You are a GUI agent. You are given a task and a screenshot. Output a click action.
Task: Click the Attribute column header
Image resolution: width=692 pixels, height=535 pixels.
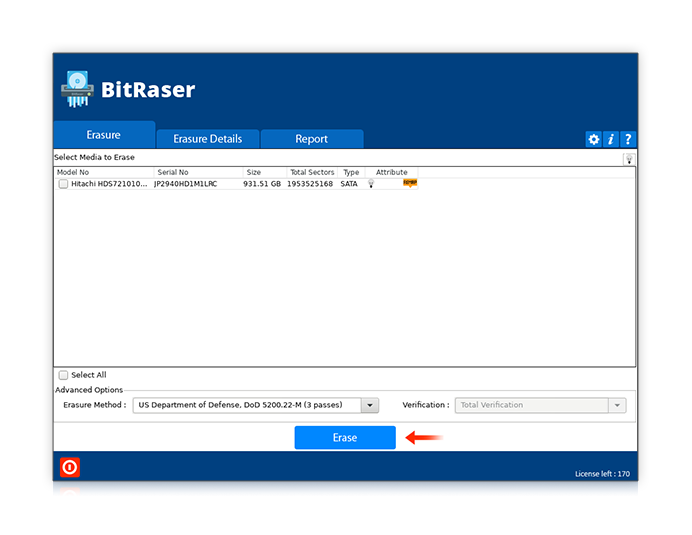click(391, 172)
